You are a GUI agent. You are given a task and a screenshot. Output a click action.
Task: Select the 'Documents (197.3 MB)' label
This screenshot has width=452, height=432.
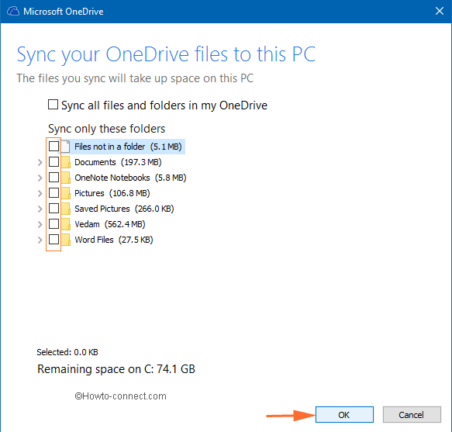(118, 162)
